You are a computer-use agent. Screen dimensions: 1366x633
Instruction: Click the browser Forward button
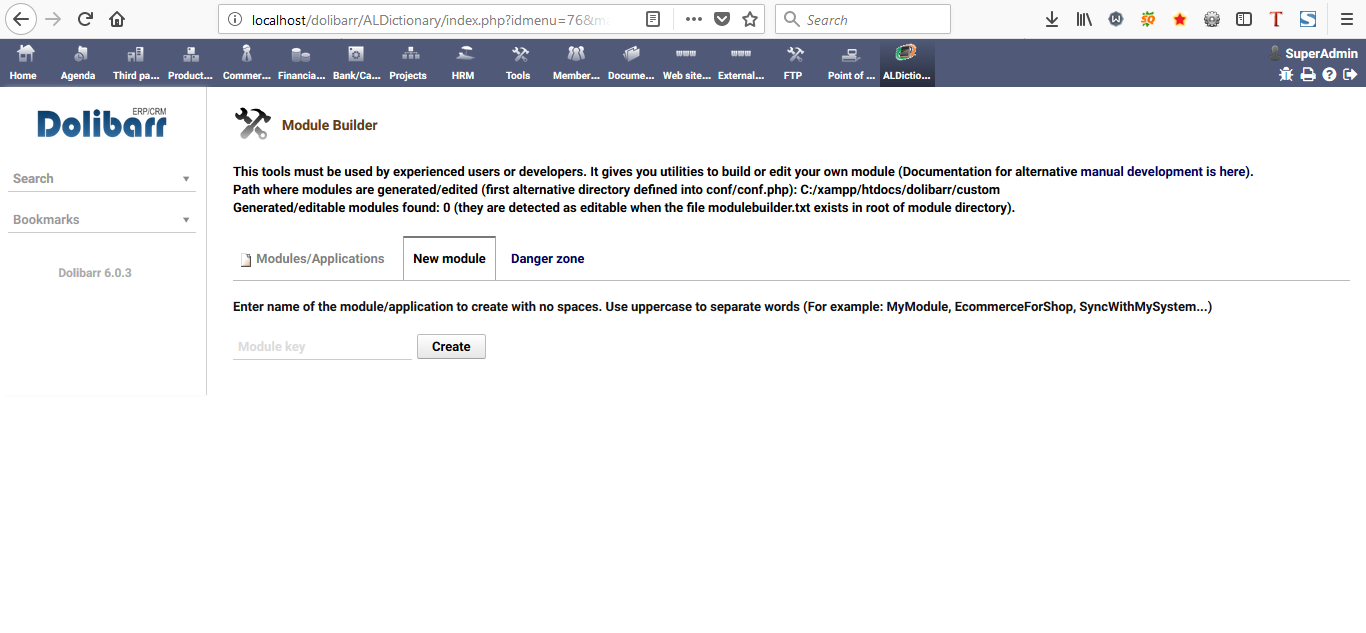[53, 19]
